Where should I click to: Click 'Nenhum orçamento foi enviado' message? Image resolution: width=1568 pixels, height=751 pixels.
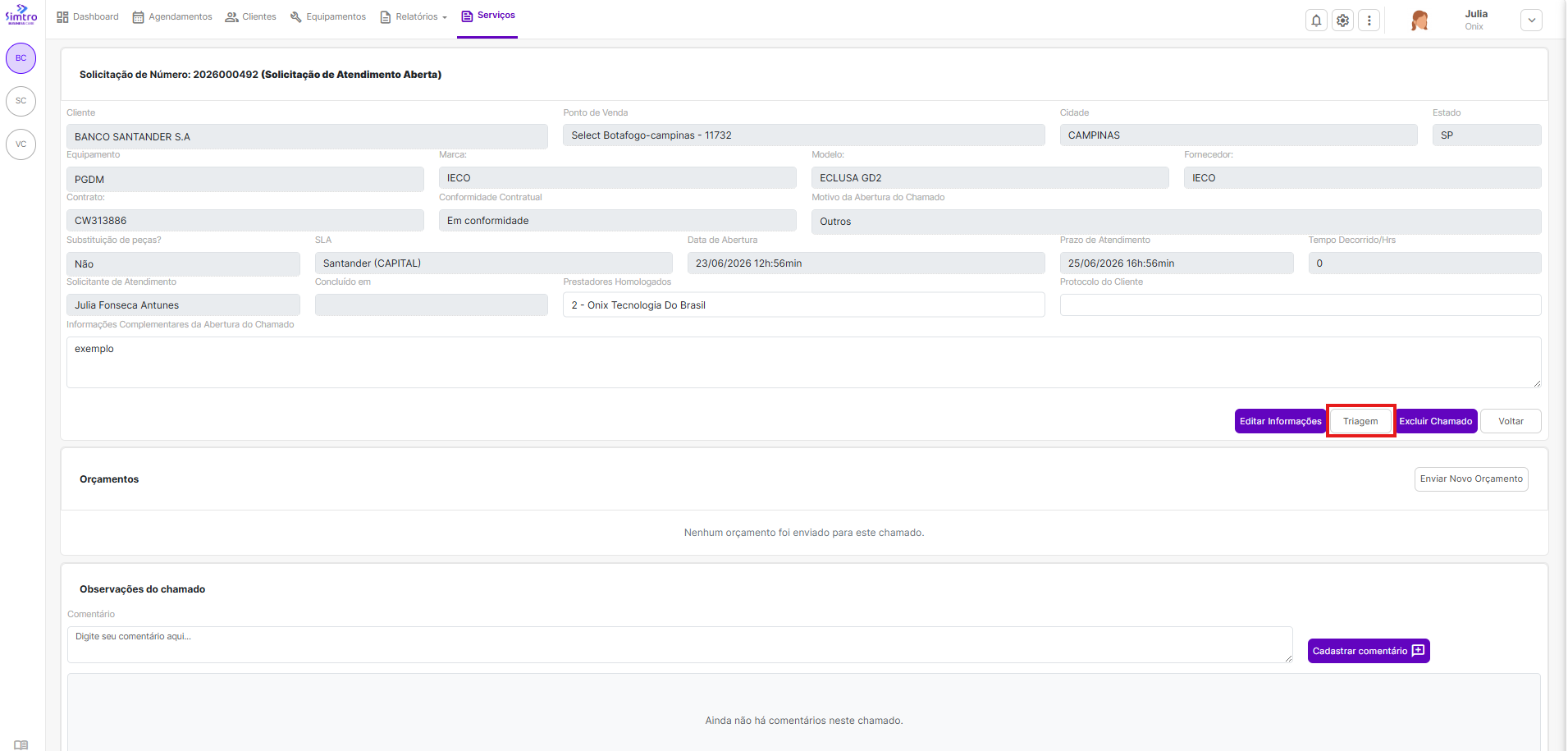coord(804,533)
